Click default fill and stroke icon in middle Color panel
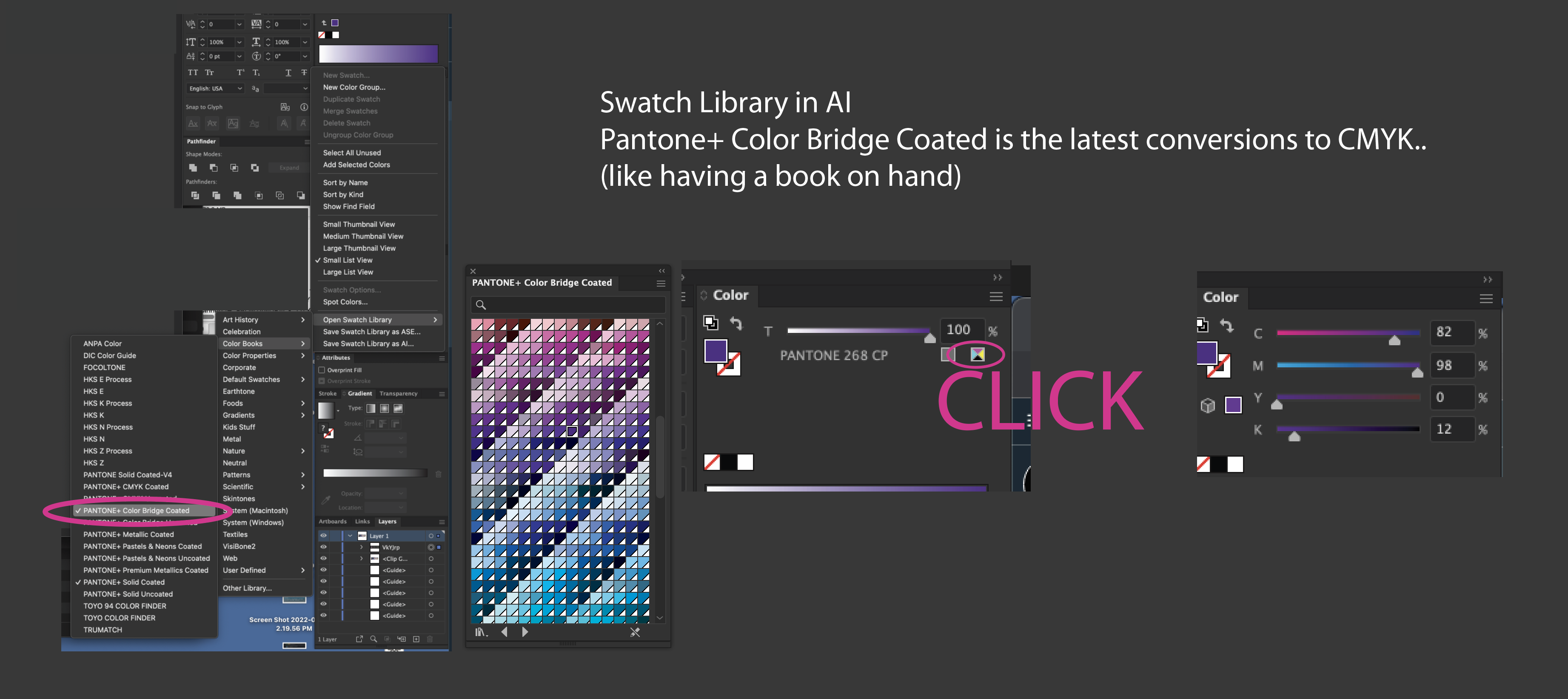 coord(710,322)
